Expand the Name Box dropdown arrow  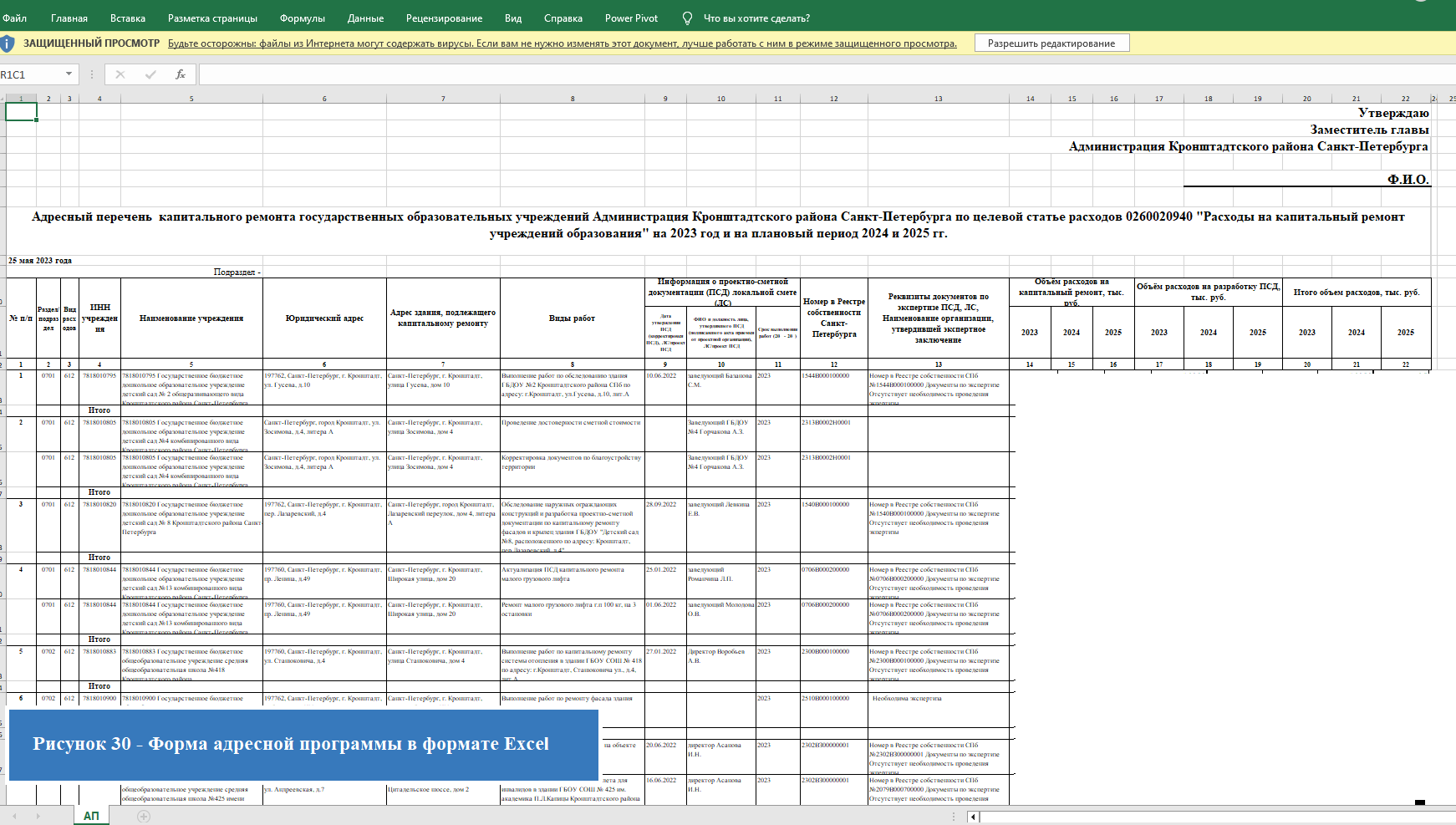click(x=69, y=74)
